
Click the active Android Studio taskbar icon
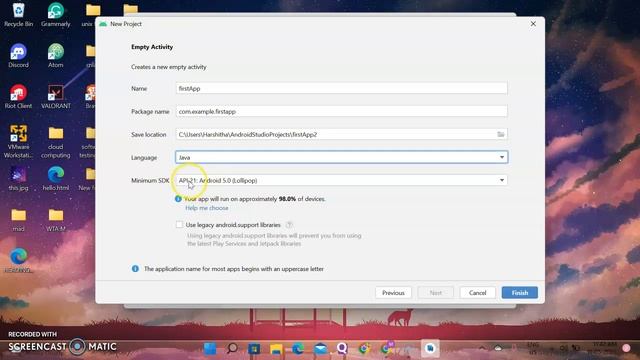[430, 348]
